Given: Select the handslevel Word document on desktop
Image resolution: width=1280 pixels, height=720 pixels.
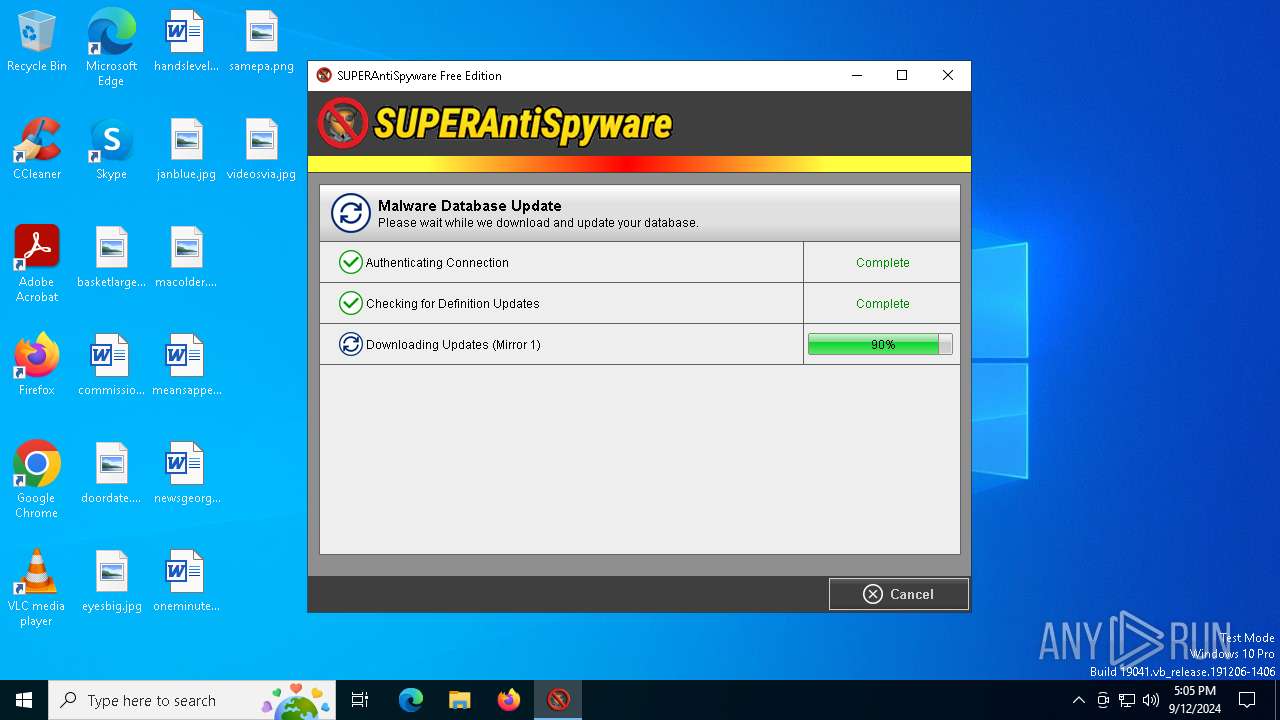Looking at the screenshot, I should coord(186,42).
